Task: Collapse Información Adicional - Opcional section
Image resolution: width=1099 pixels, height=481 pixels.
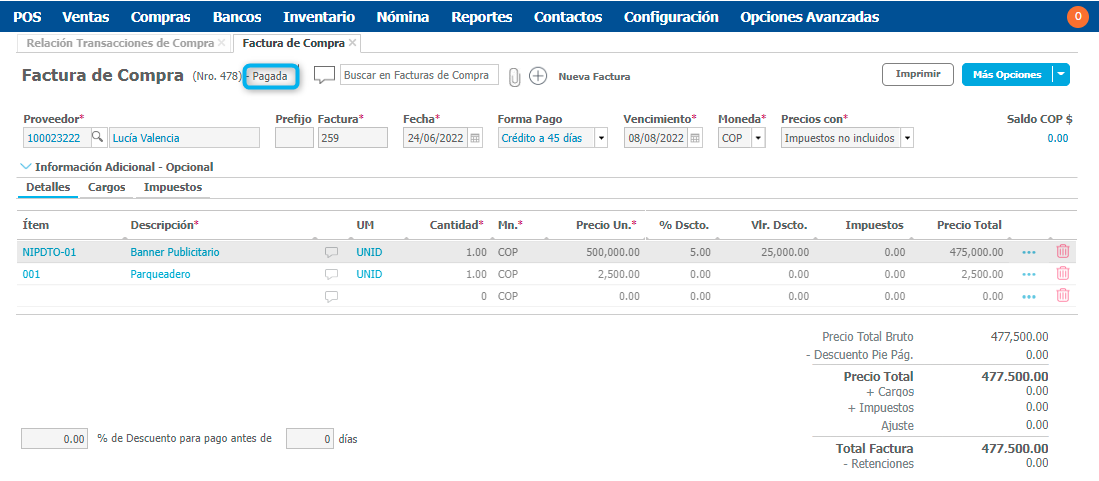Action: (25, 167)
